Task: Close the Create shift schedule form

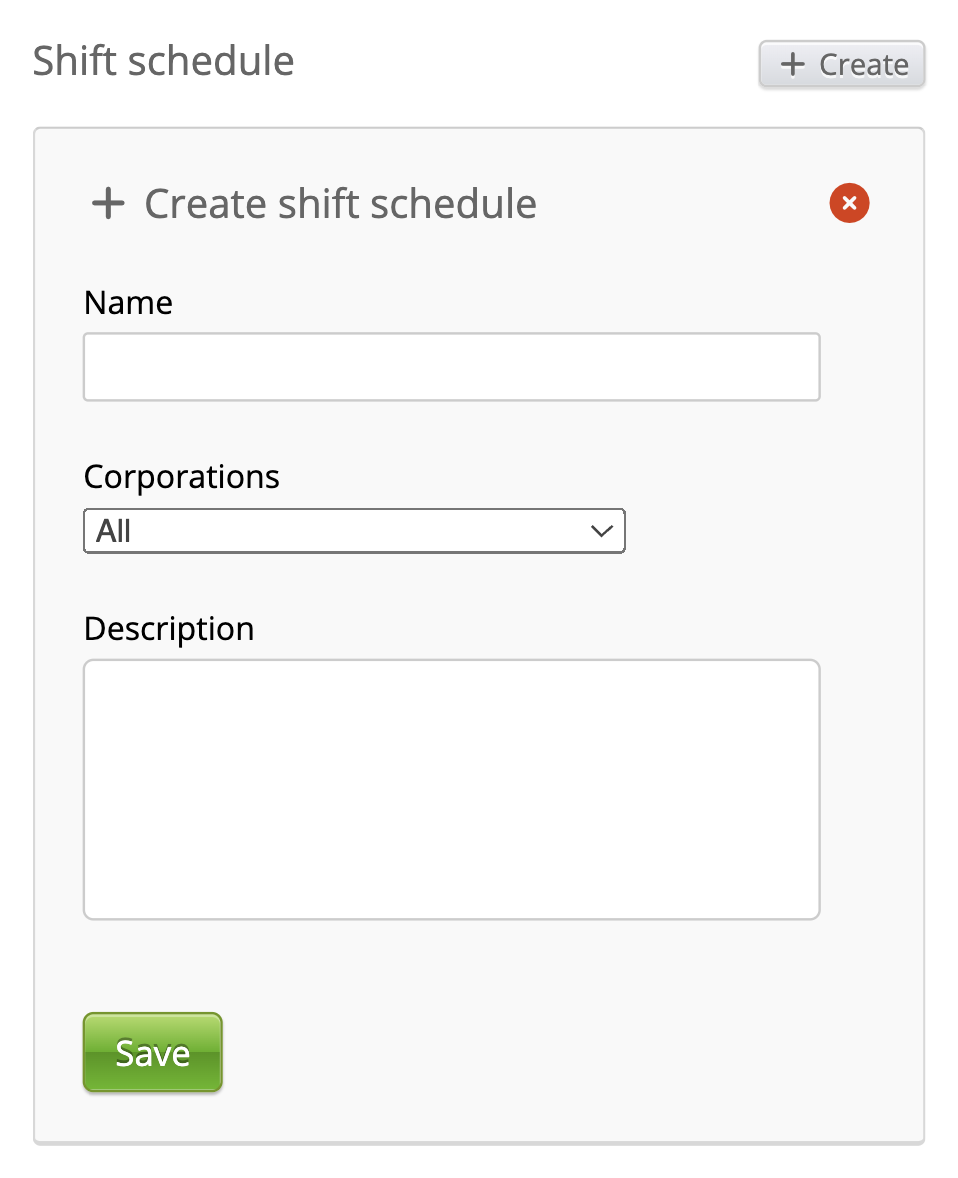Action: point(849,204)
